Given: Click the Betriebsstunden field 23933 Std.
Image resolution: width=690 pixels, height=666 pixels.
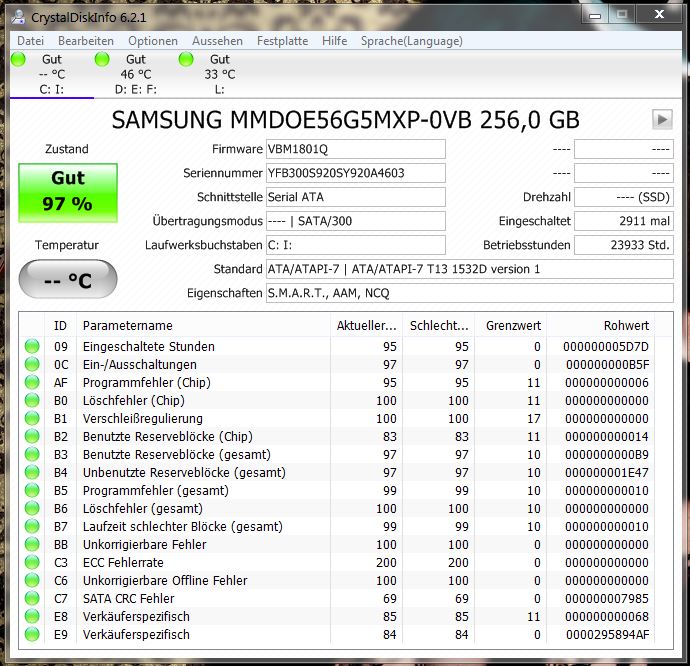Looking at the screenshot, I should [624, 245].
